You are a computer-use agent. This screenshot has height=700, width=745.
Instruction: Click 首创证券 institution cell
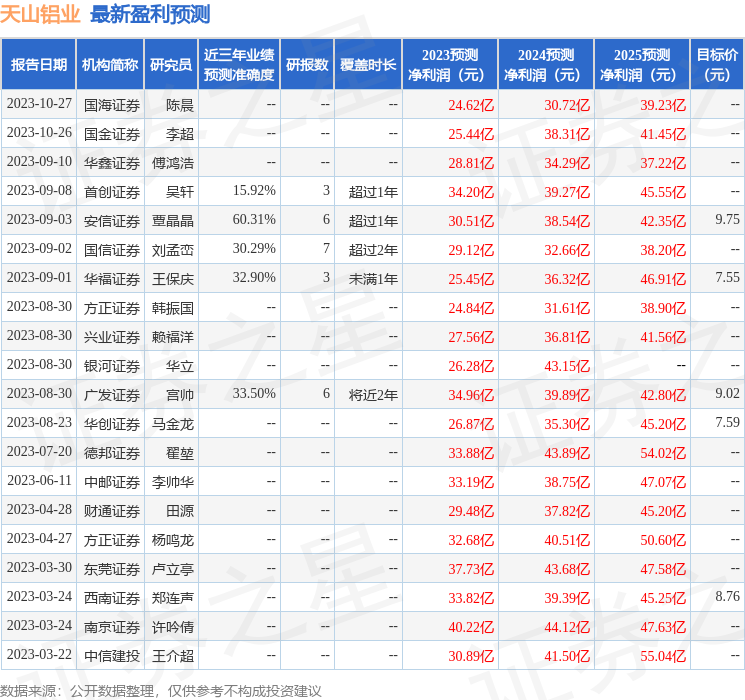[x=112, y=192]
